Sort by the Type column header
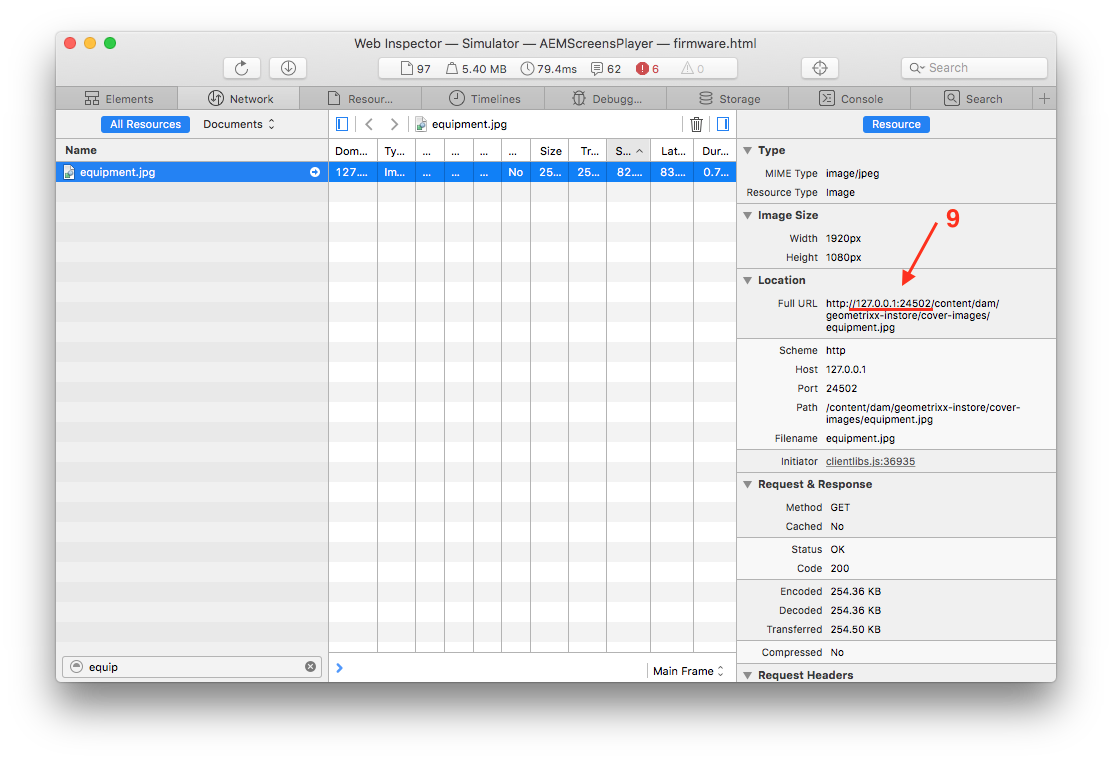This screenshot has width=1112, height=762. tap(396, 150)
